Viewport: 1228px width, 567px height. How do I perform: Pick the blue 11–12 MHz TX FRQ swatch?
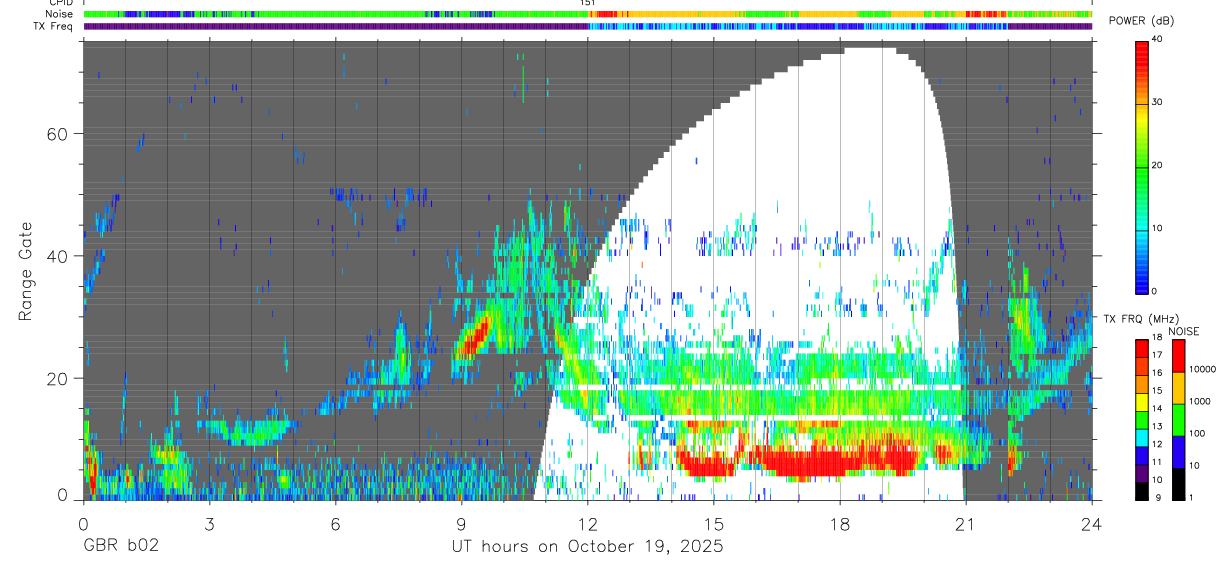pos(1142,454)
